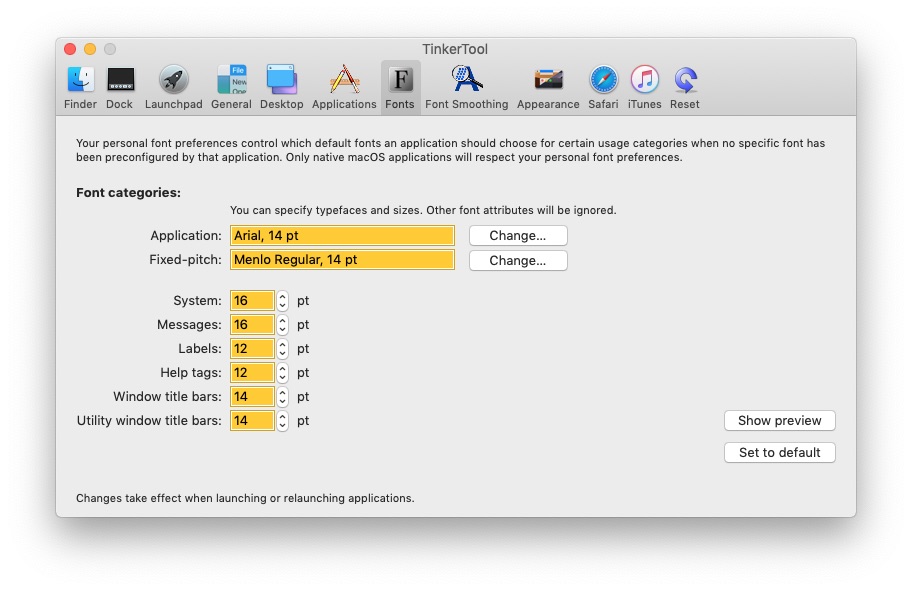
Task: Focus the Window title bars size field
Action: [252, 397]
